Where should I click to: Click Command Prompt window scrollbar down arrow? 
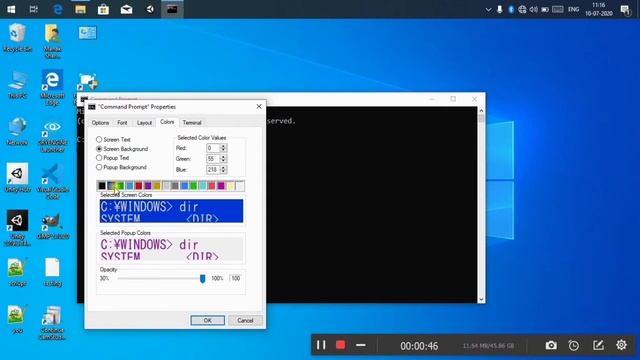point(481,299)
